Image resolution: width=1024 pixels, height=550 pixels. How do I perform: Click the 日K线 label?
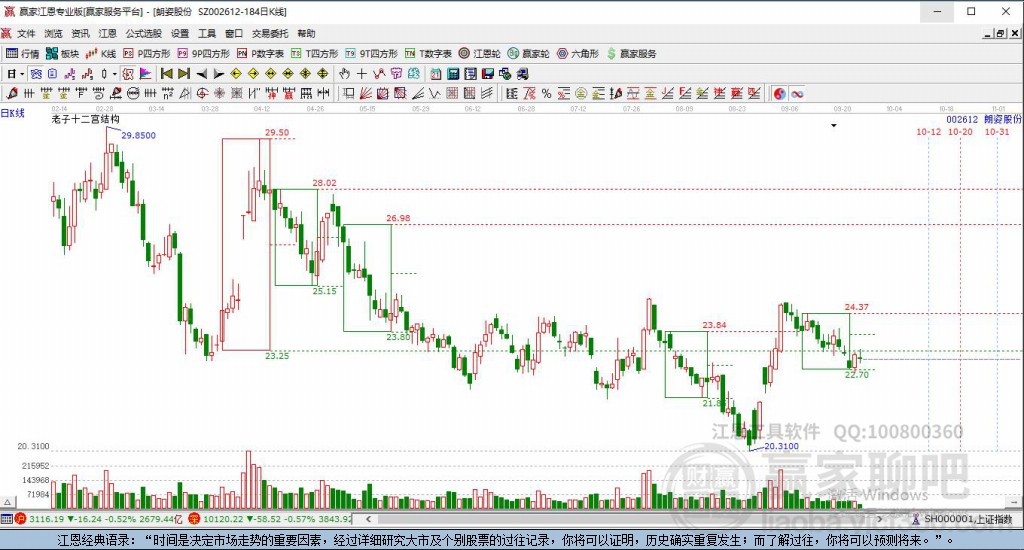[x=12, y=113]
